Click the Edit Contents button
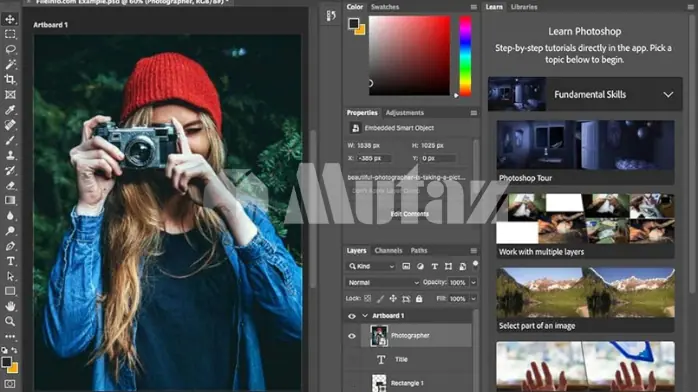 [410, 214]
